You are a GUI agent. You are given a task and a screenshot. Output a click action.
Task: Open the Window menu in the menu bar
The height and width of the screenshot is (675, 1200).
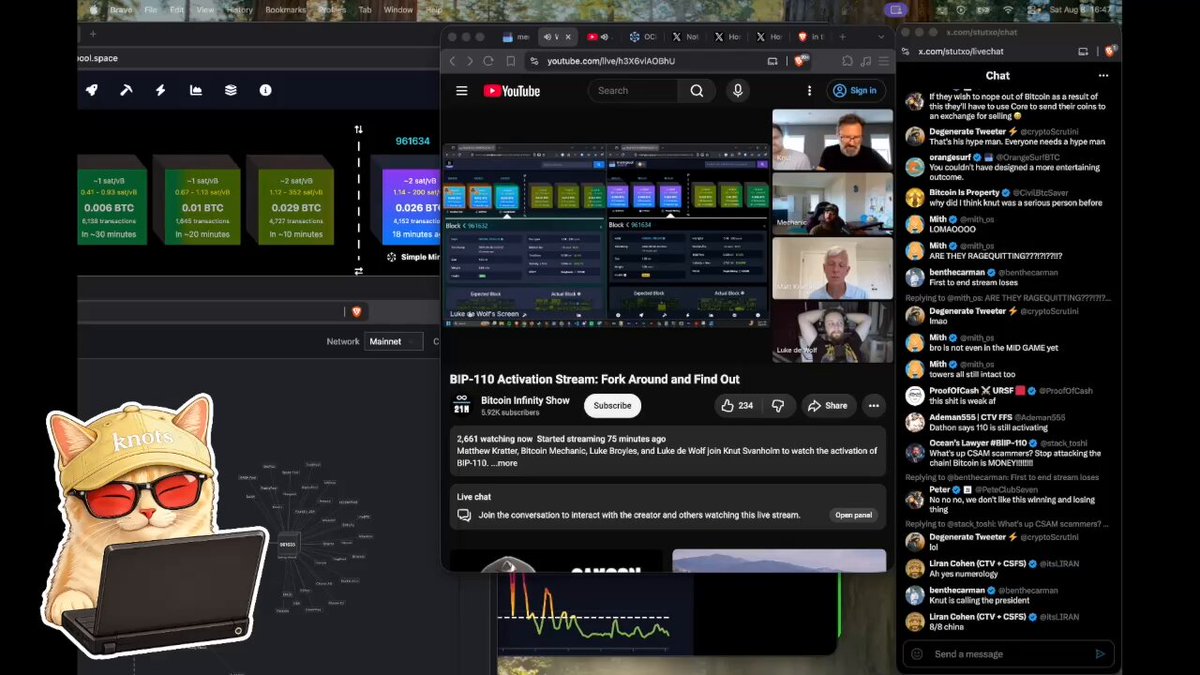point(398,10)
